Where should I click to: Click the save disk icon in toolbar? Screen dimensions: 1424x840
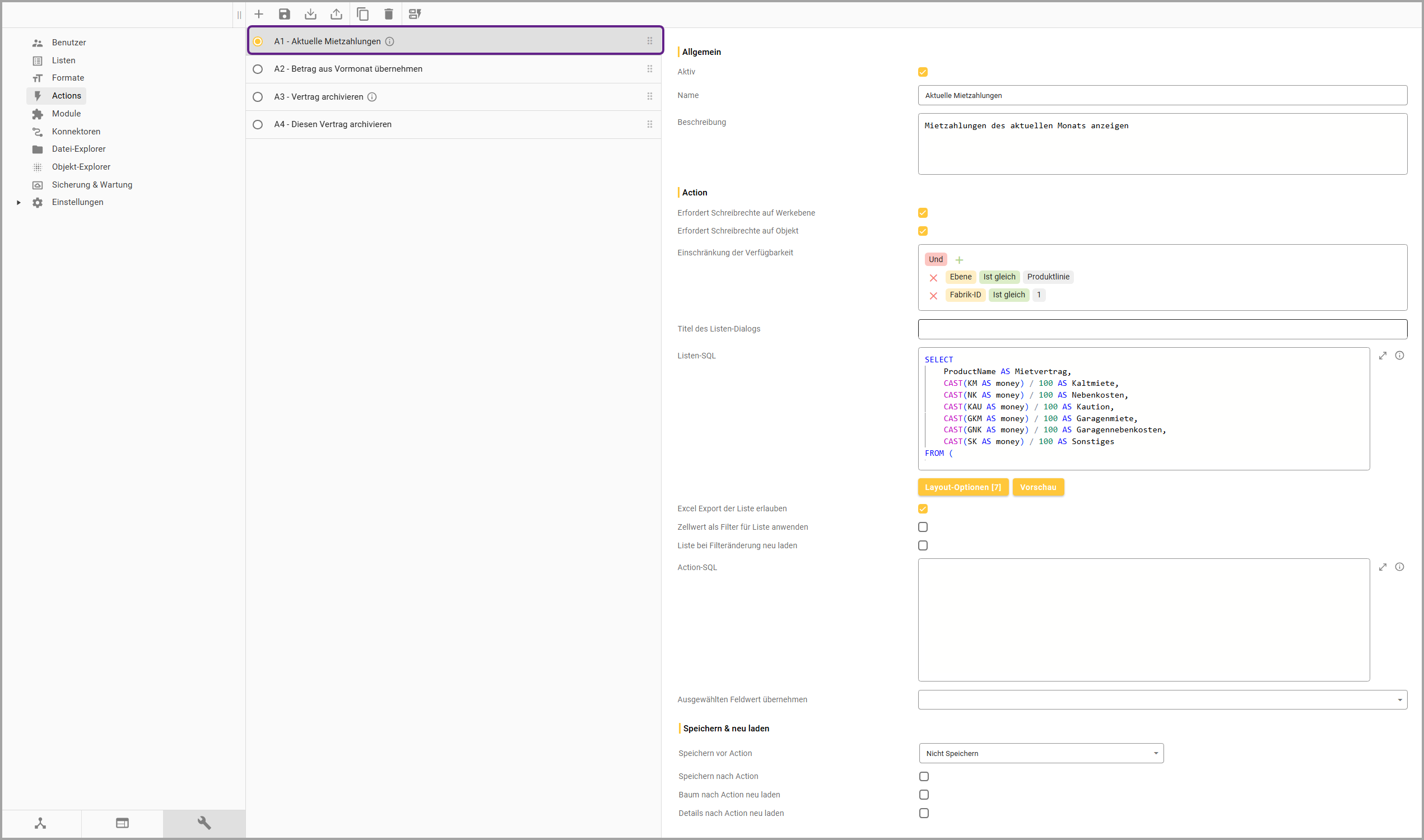pos(284,14)
